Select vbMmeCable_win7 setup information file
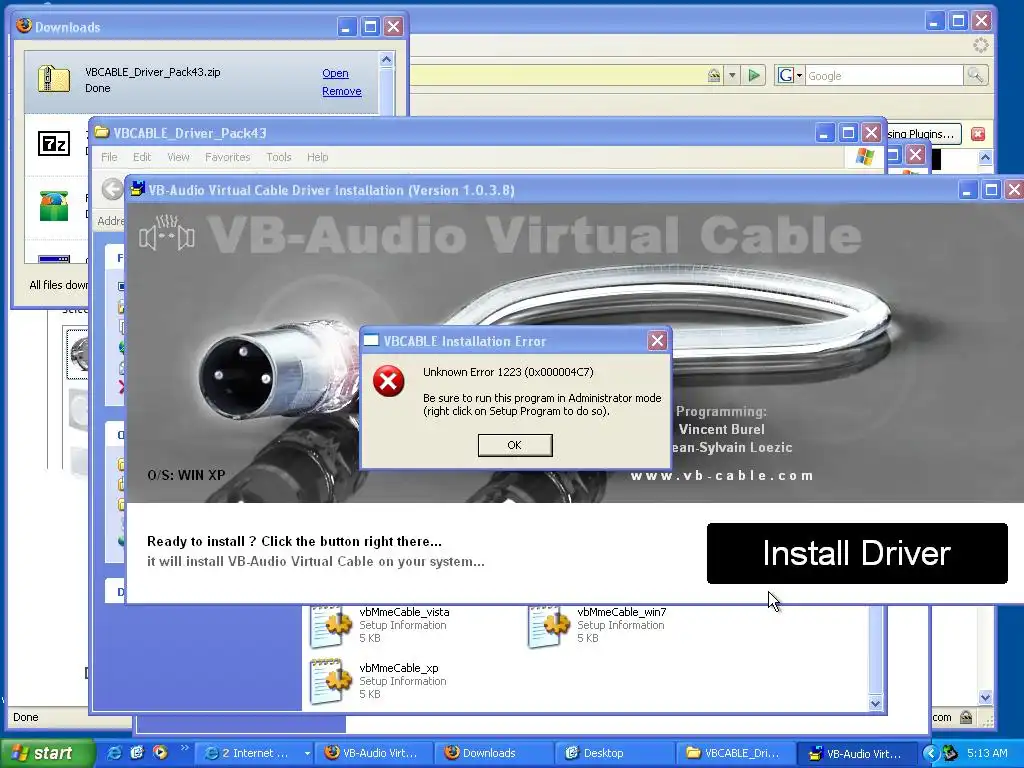This screenshot has width=1024, height=768. point(598,625)
